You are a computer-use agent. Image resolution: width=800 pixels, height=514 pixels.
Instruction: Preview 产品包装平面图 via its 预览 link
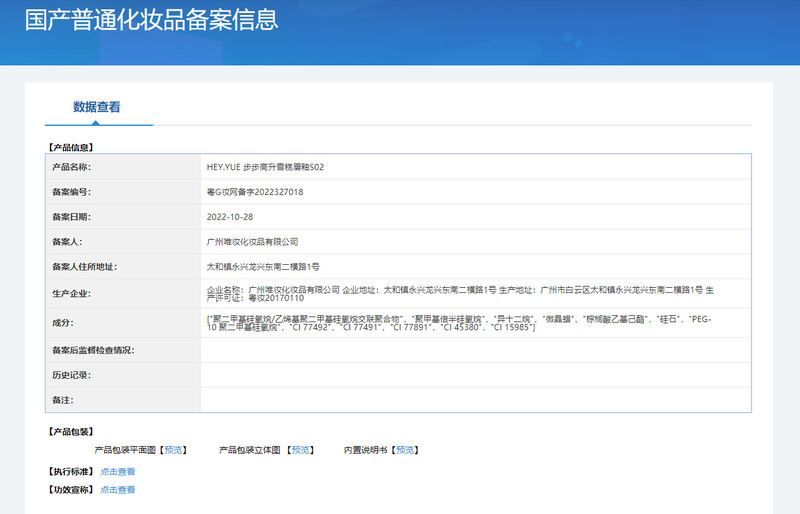tap(173, 450)
